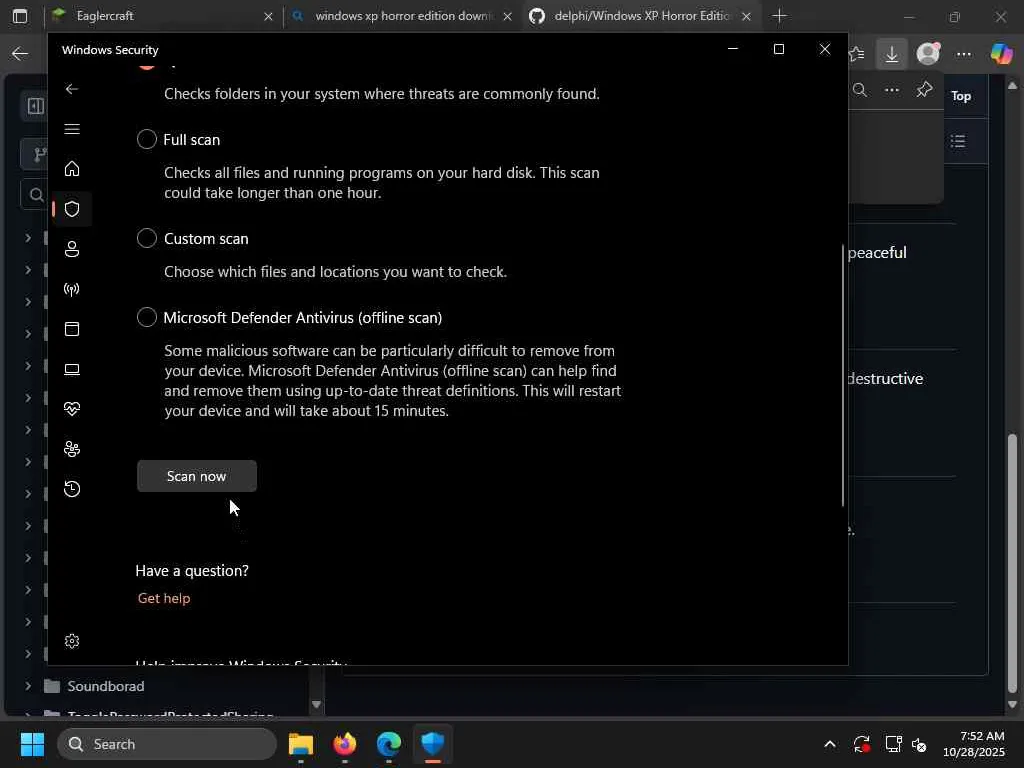Open the Windows Security hamburger menu
Image resolution: width=1024 pixels, height=768 pixels.
(72, 129)
